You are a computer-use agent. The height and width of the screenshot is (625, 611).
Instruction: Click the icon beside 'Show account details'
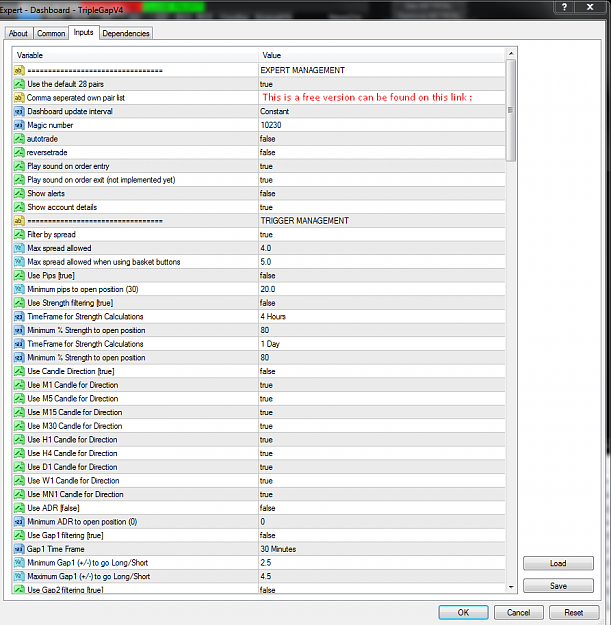pyautogui.click(x=19, y=207)
